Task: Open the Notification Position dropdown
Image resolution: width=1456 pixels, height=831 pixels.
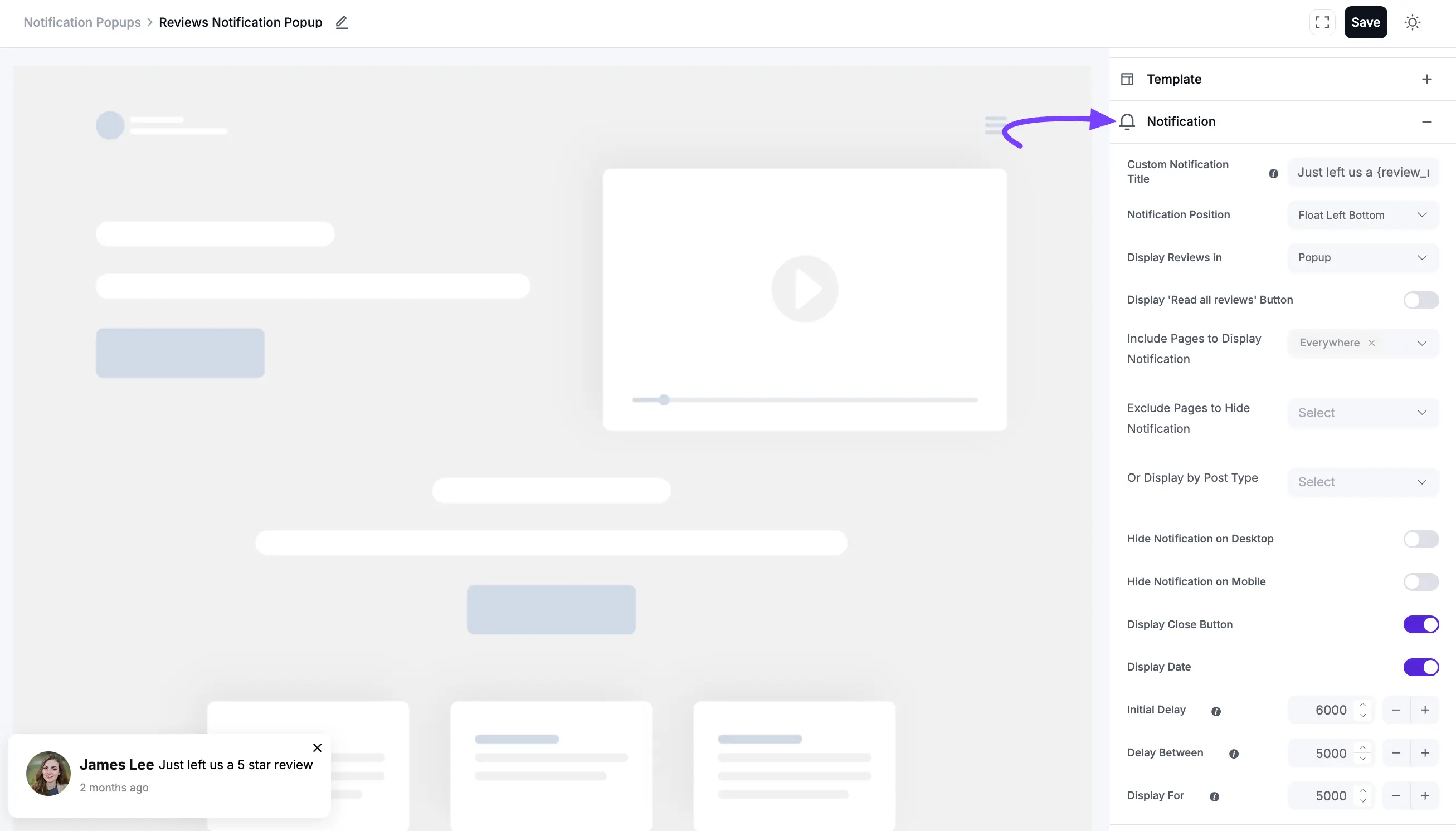Action: click(1363, 215)
